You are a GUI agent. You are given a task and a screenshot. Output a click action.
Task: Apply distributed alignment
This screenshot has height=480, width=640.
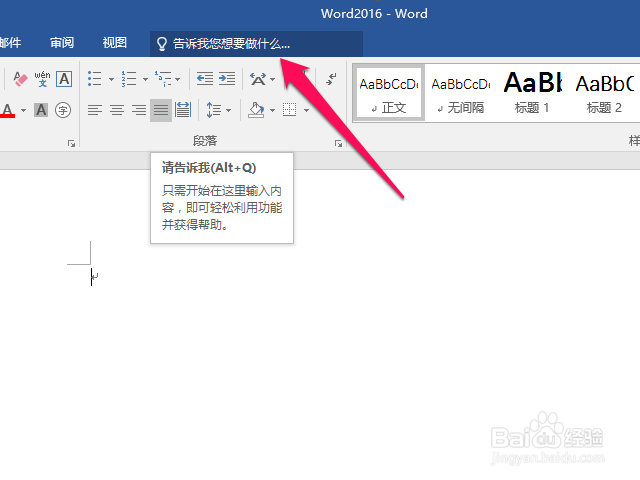tap(183, 110)
